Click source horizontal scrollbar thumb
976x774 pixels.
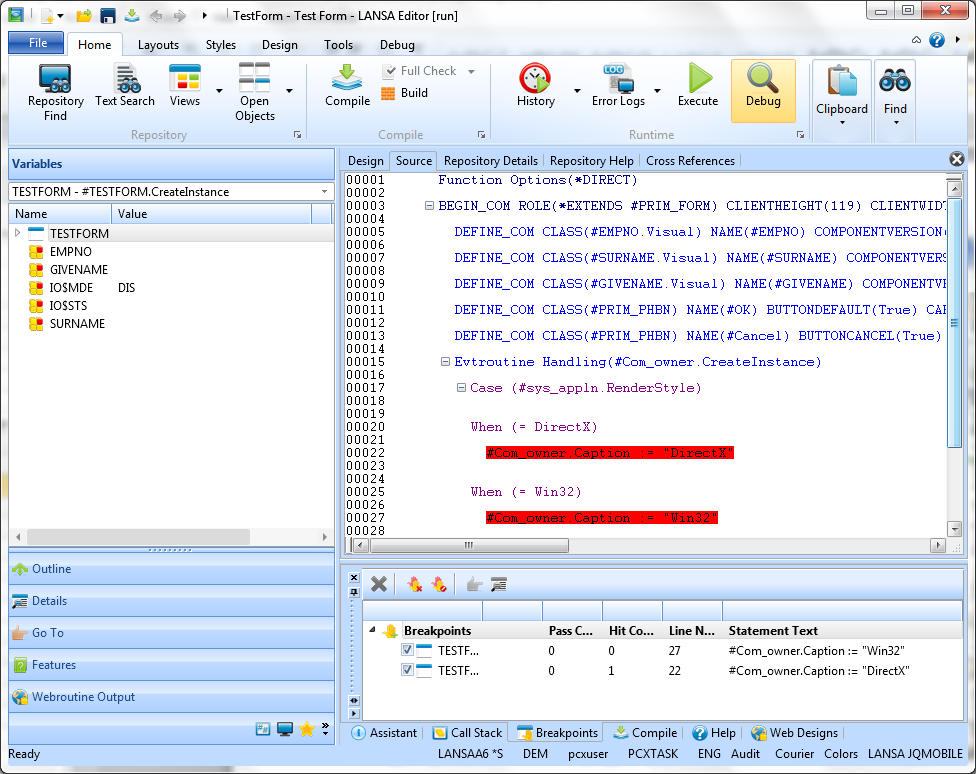469,545
